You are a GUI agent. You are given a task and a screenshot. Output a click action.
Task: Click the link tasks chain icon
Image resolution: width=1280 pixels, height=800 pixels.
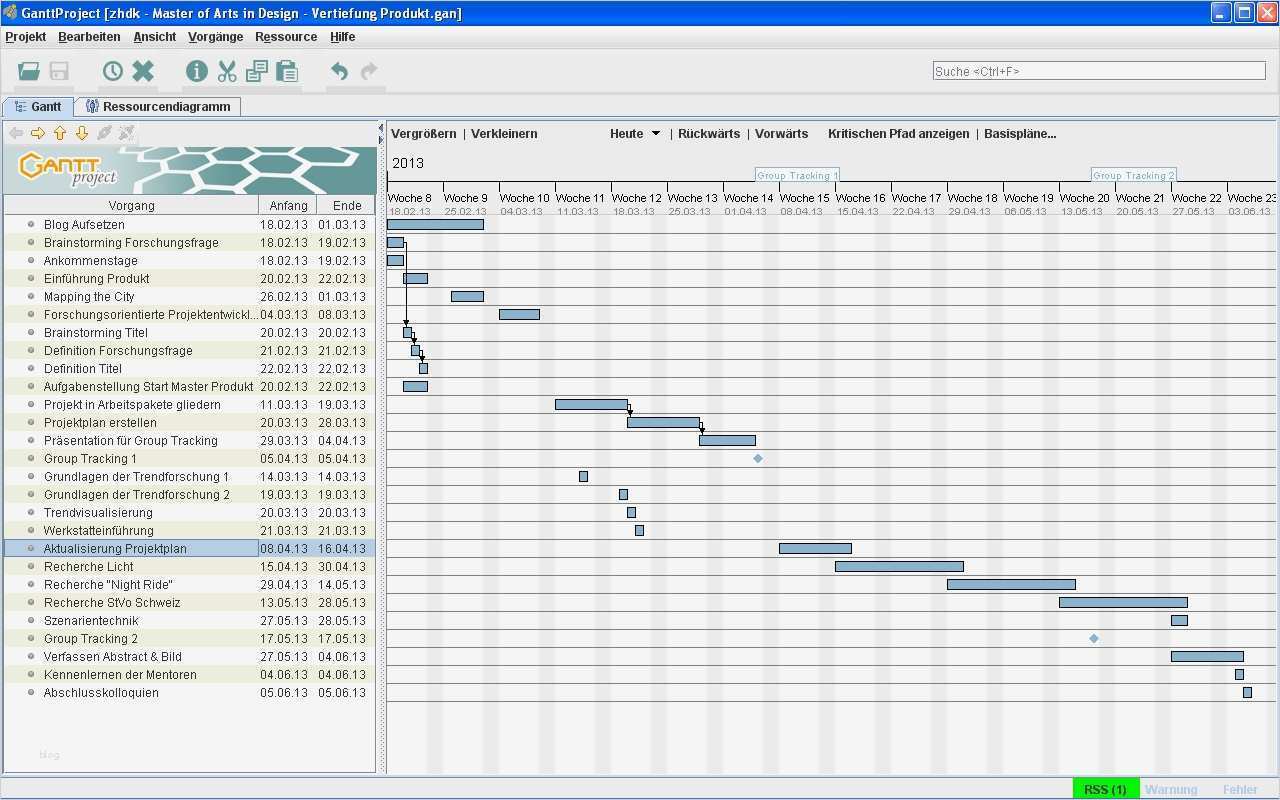tap(104, 133)
